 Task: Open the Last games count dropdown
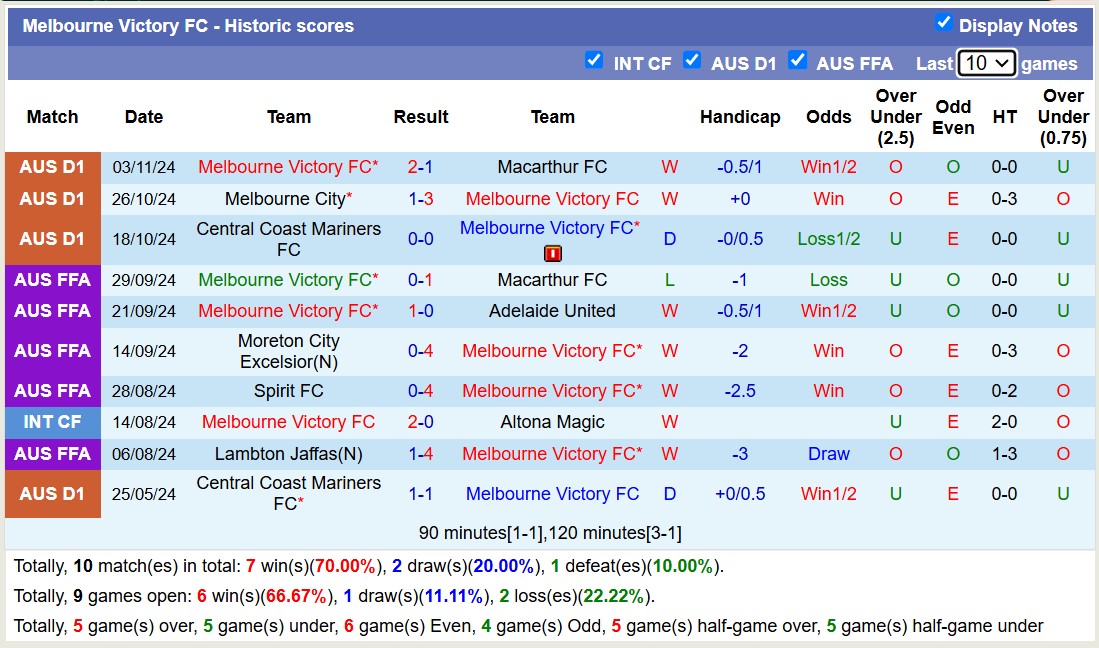point(986,62)
